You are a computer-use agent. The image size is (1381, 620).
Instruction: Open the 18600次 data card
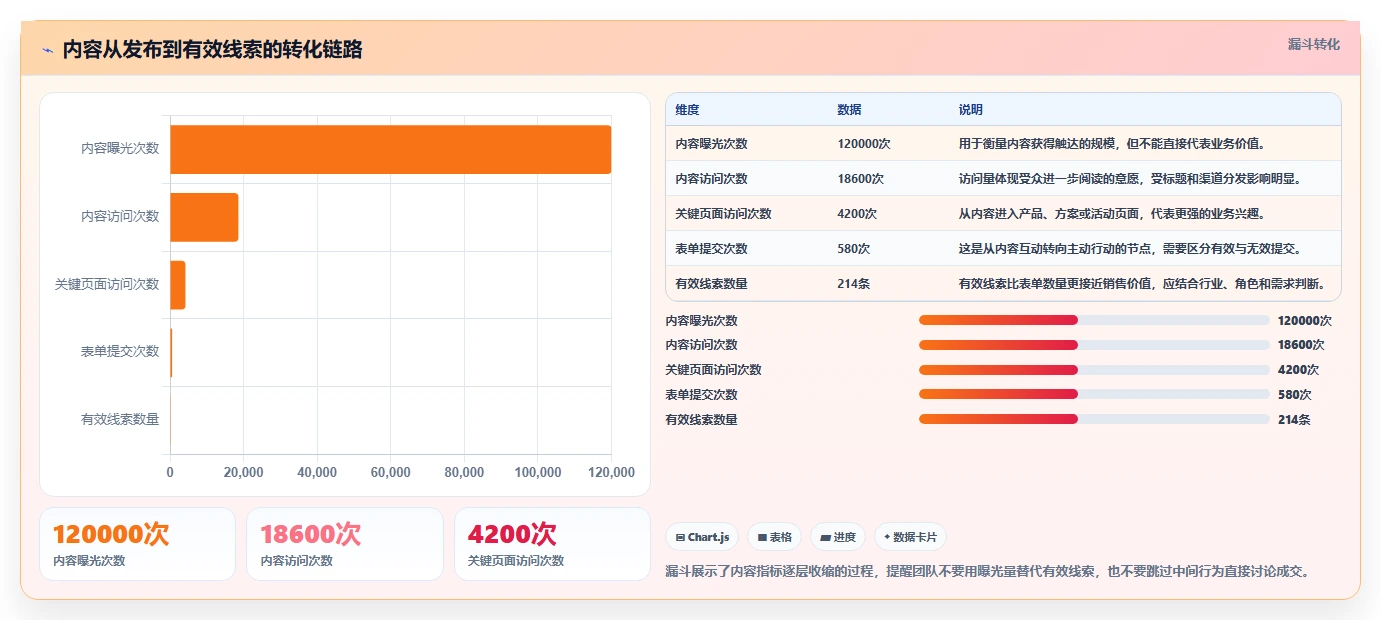tap(345, 544)
